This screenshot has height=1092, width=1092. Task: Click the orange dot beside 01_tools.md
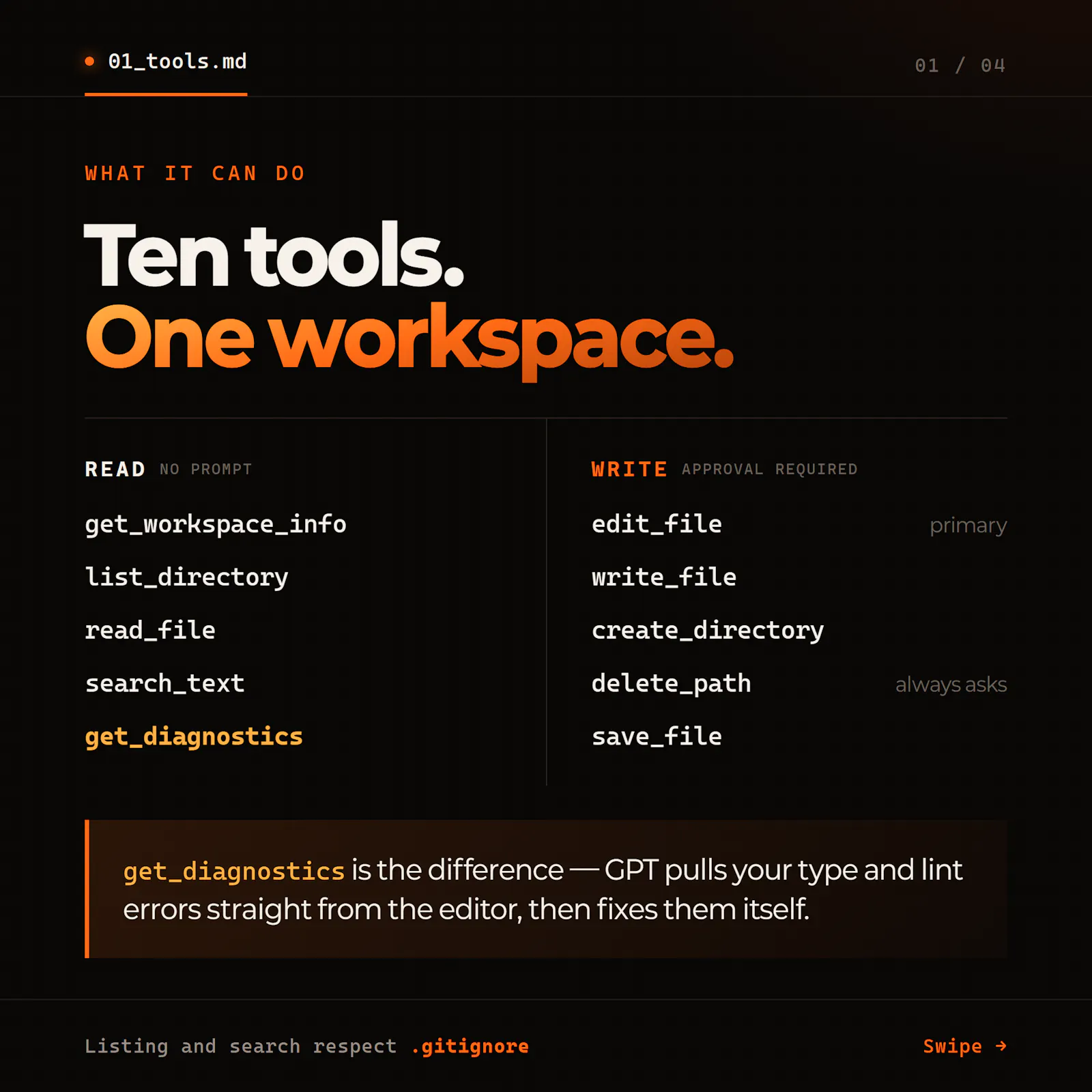click(x=89, y=61)
